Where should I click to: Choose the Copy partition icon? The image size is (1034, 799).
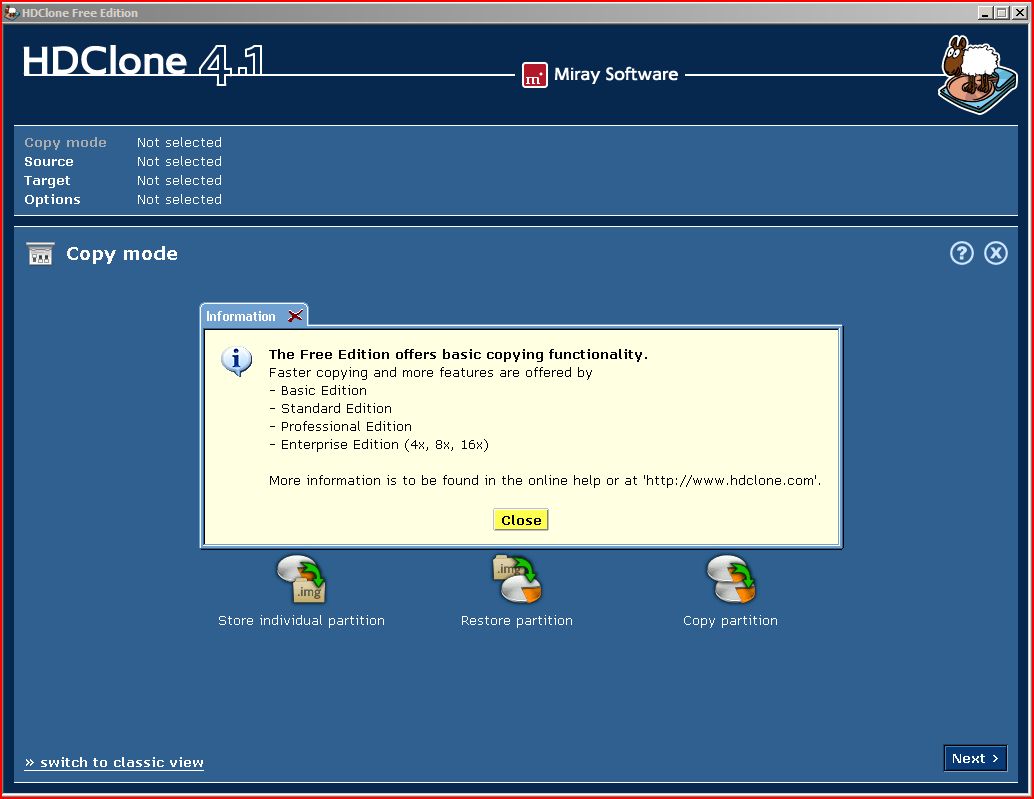tap(731, 579)
